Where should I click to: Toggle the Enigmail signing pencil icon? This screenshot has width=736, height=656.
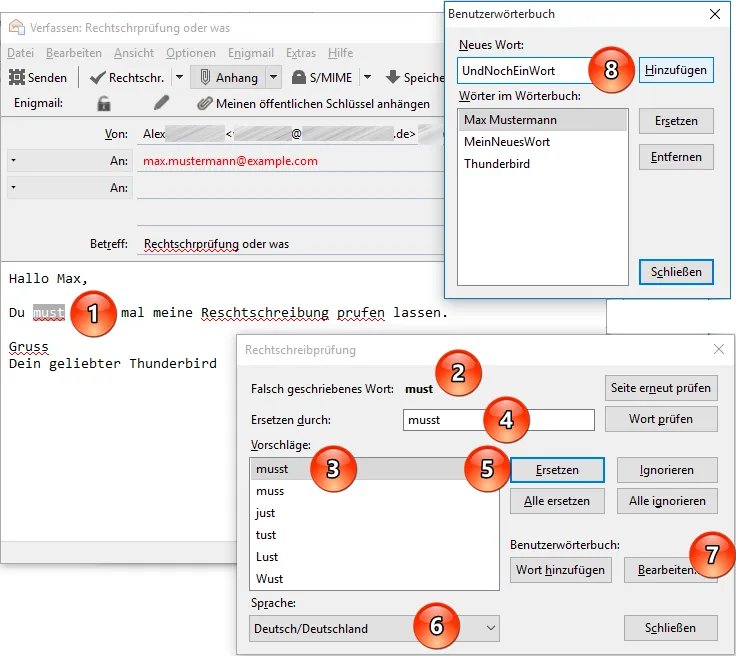point(161,103)
